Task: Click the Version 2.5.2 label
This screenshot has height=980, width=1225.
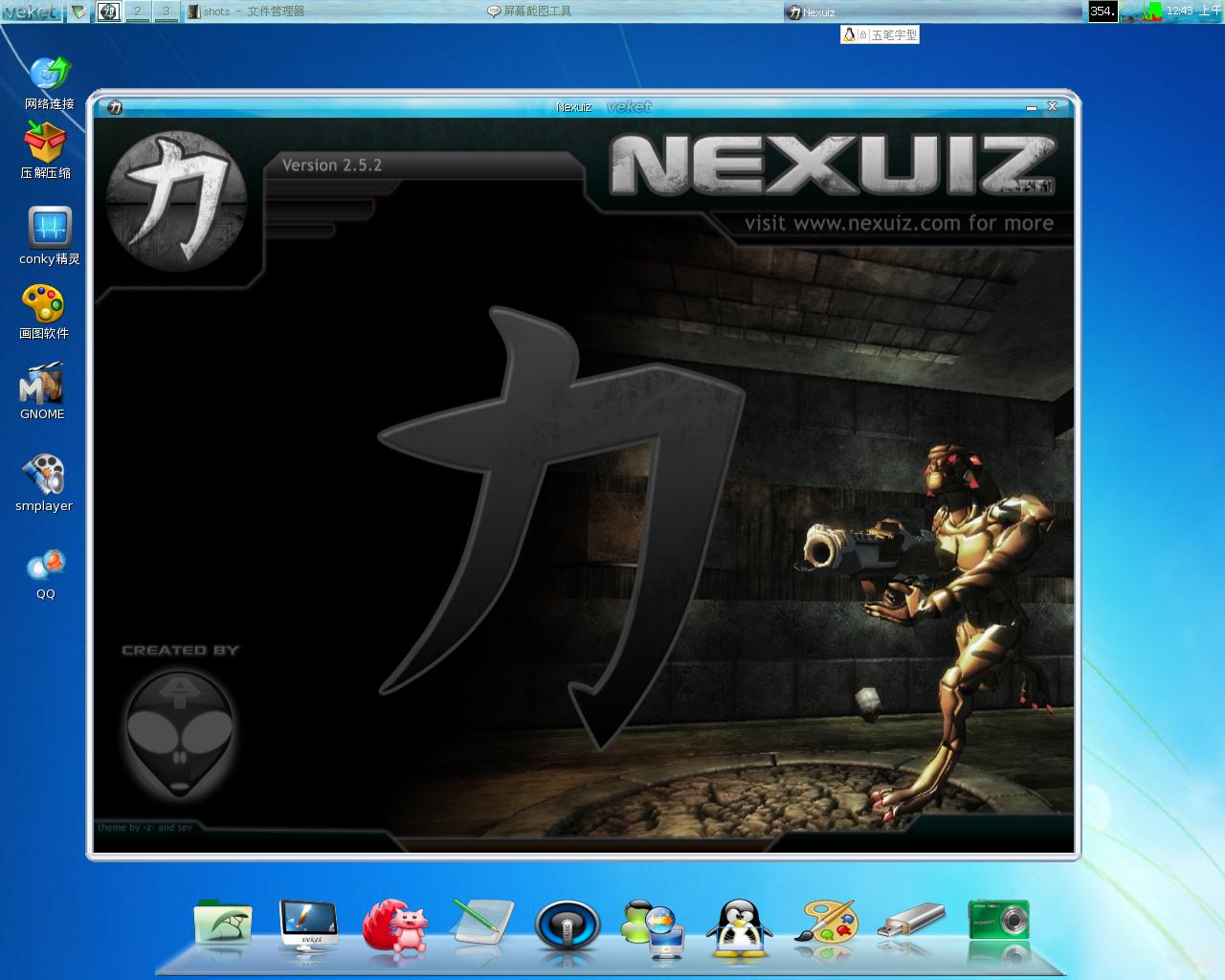Action: 332,165
